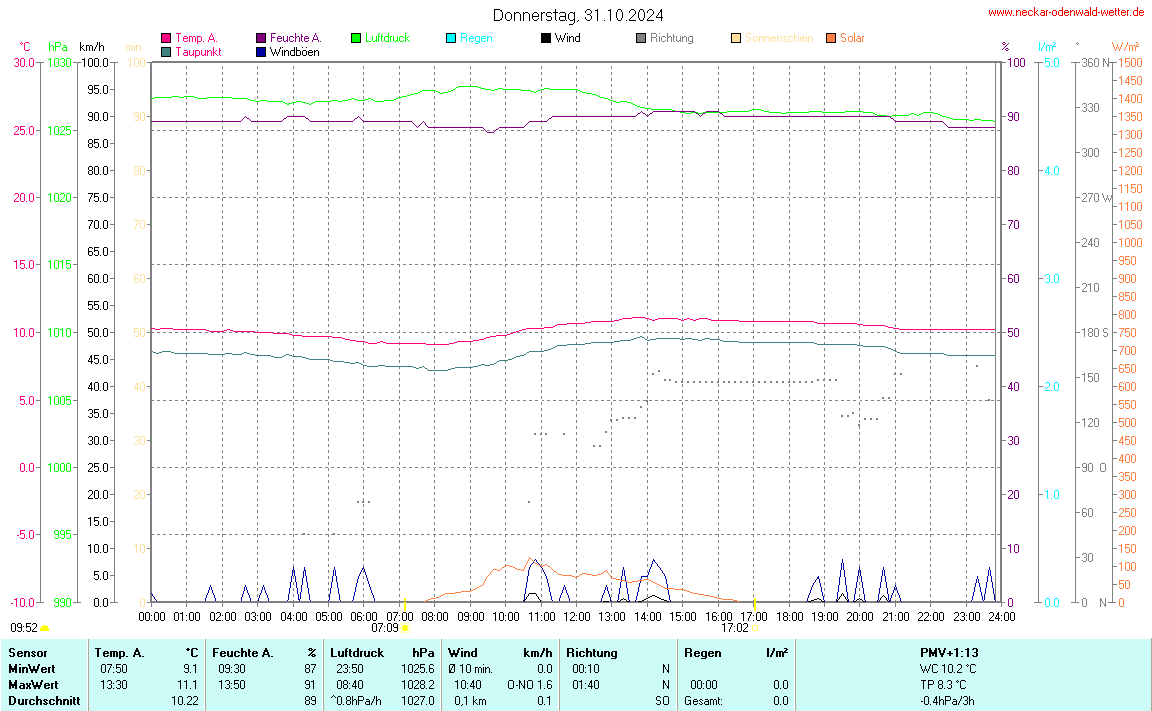Click the chart title Donnerstag, 31.10.2024

coord(577,15)
